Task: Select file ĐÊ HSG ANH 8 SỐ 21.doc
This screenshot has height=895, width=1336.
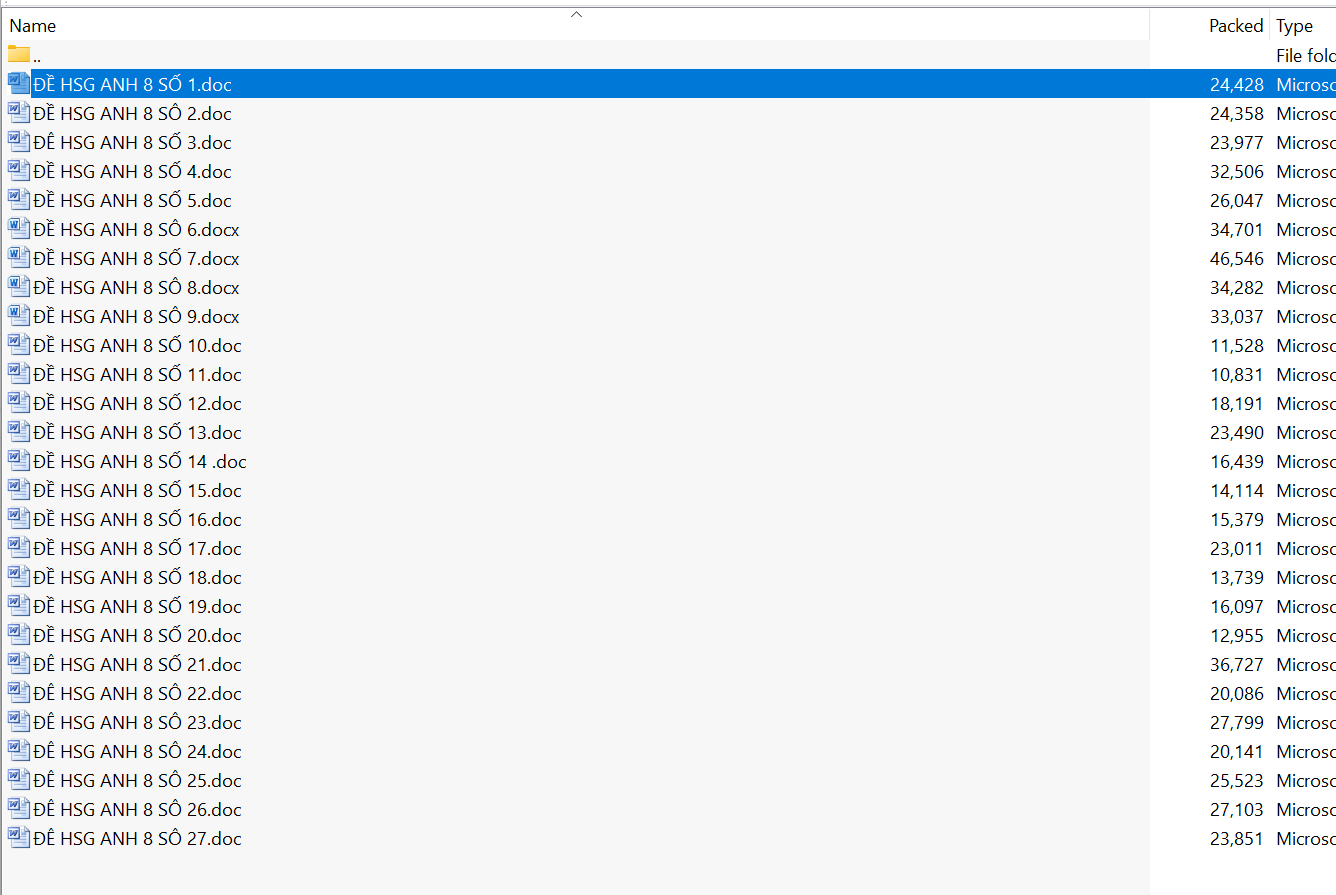Action: [137, 665]
